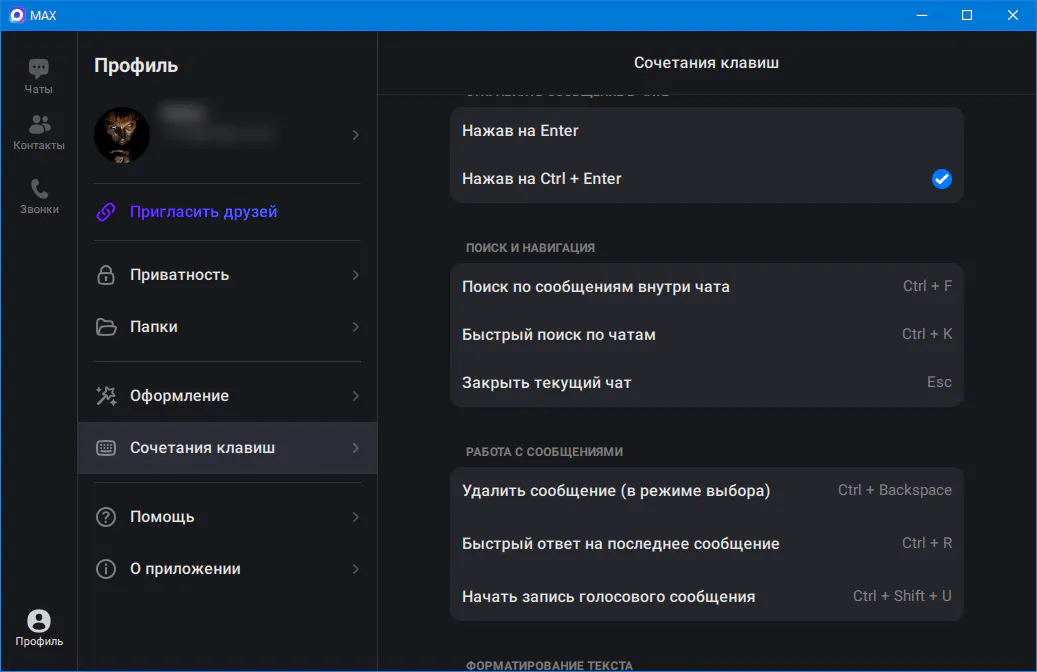Viewport: 1037px width, 672px height.
Task: Open the Calls phone icon
Action: [x=39, y=189]
